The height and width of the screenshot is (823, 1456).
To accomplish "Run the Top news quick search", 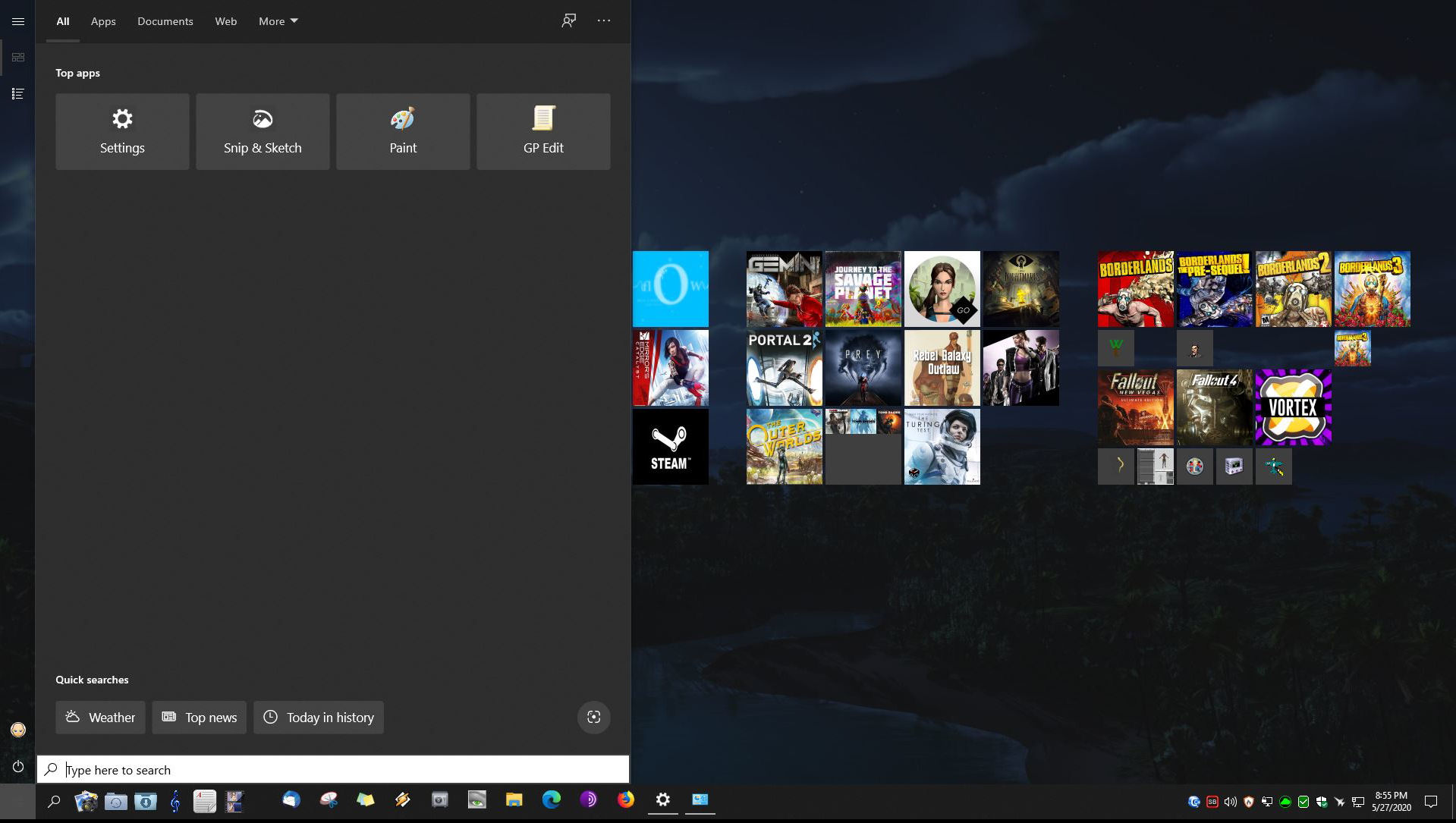I will click(x=199, y=718).
